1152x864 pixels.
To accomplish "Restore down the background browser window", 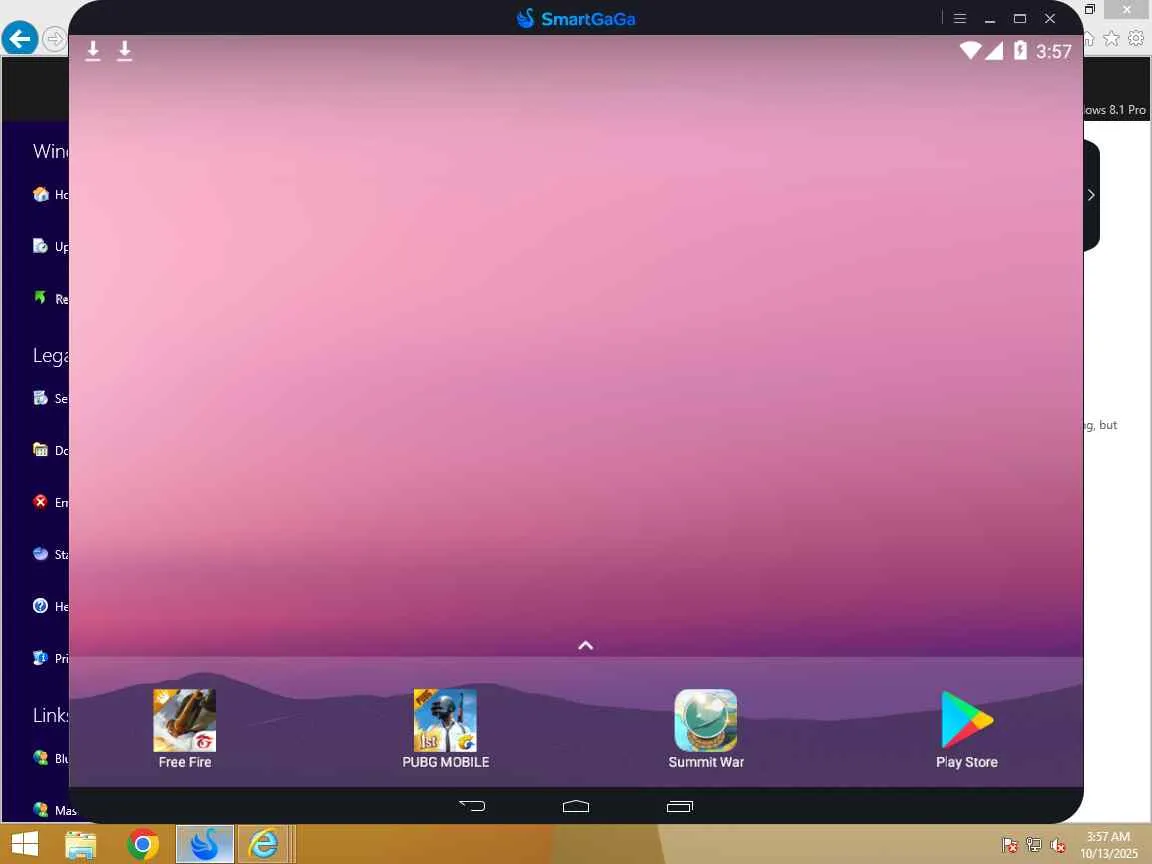I will 1090,9.
